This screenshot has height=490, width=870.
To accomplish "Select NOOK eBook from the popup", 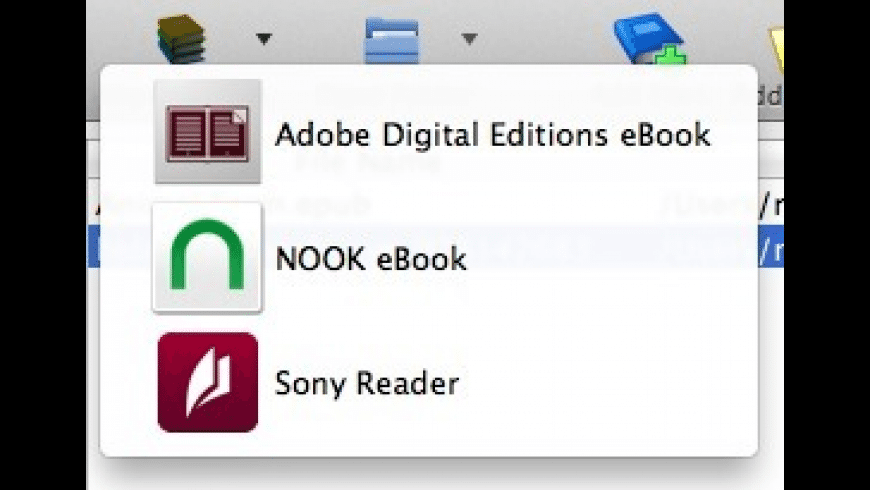I will (428, 258).
